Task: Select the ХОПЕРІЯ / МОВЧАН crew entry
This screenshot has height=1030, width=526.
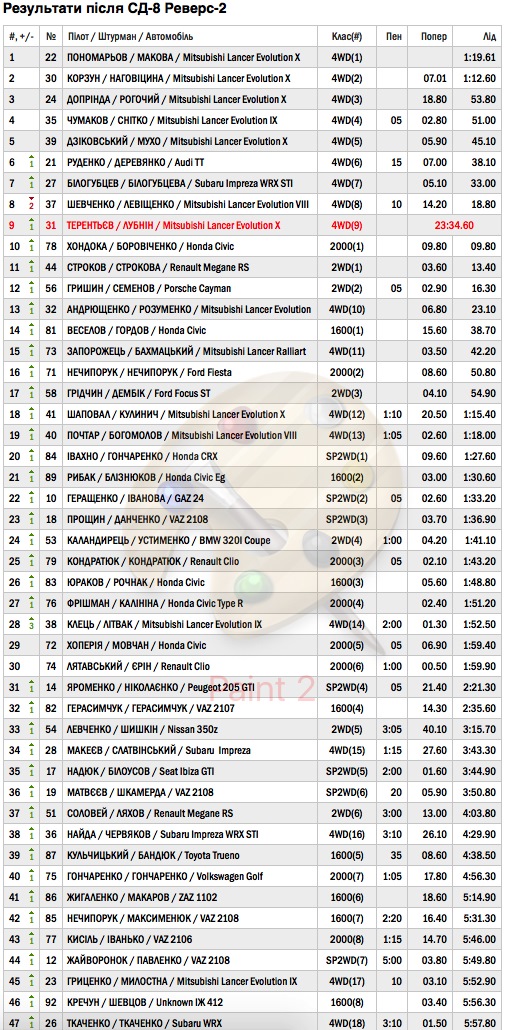Action: (x=137, y=646)
